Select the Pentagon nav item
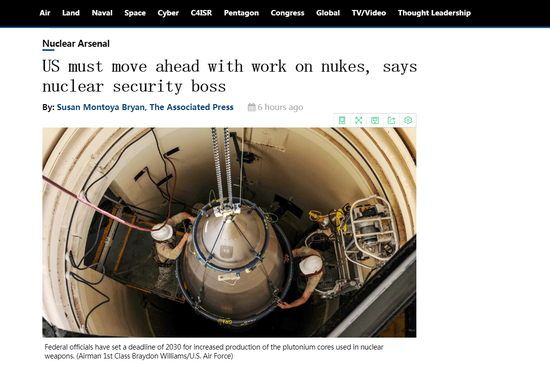 tap(241, 13)
